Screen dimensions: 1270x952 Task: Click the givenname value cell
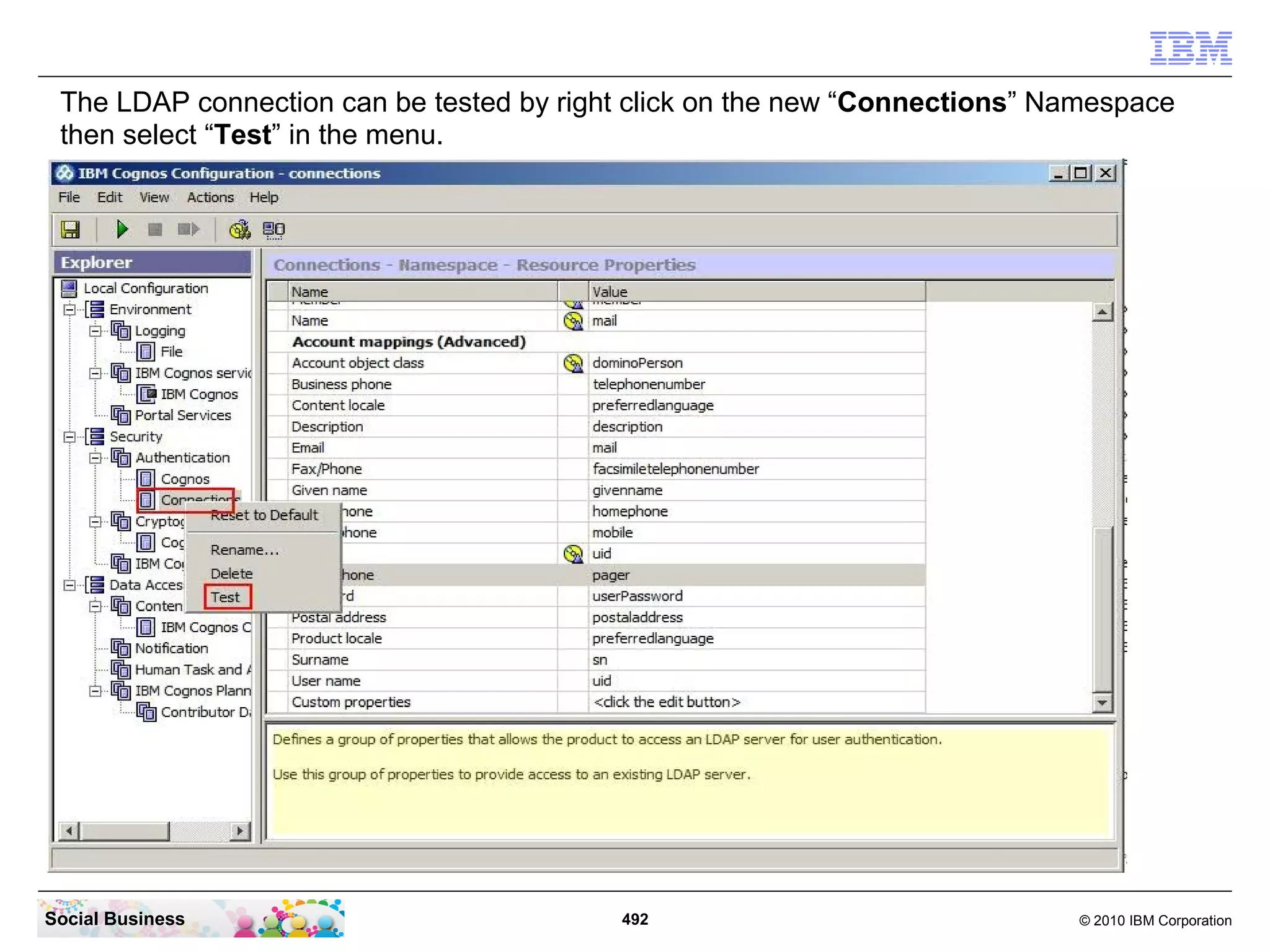(757, 490)
